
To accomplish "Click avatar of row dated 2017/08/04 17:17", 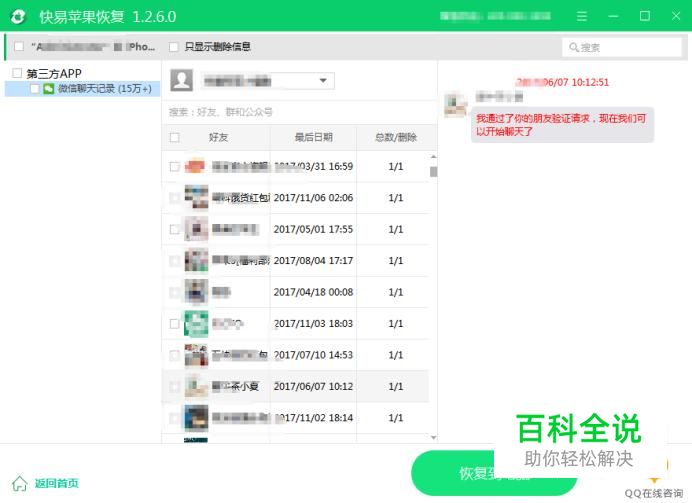I will tap(196, 260).
